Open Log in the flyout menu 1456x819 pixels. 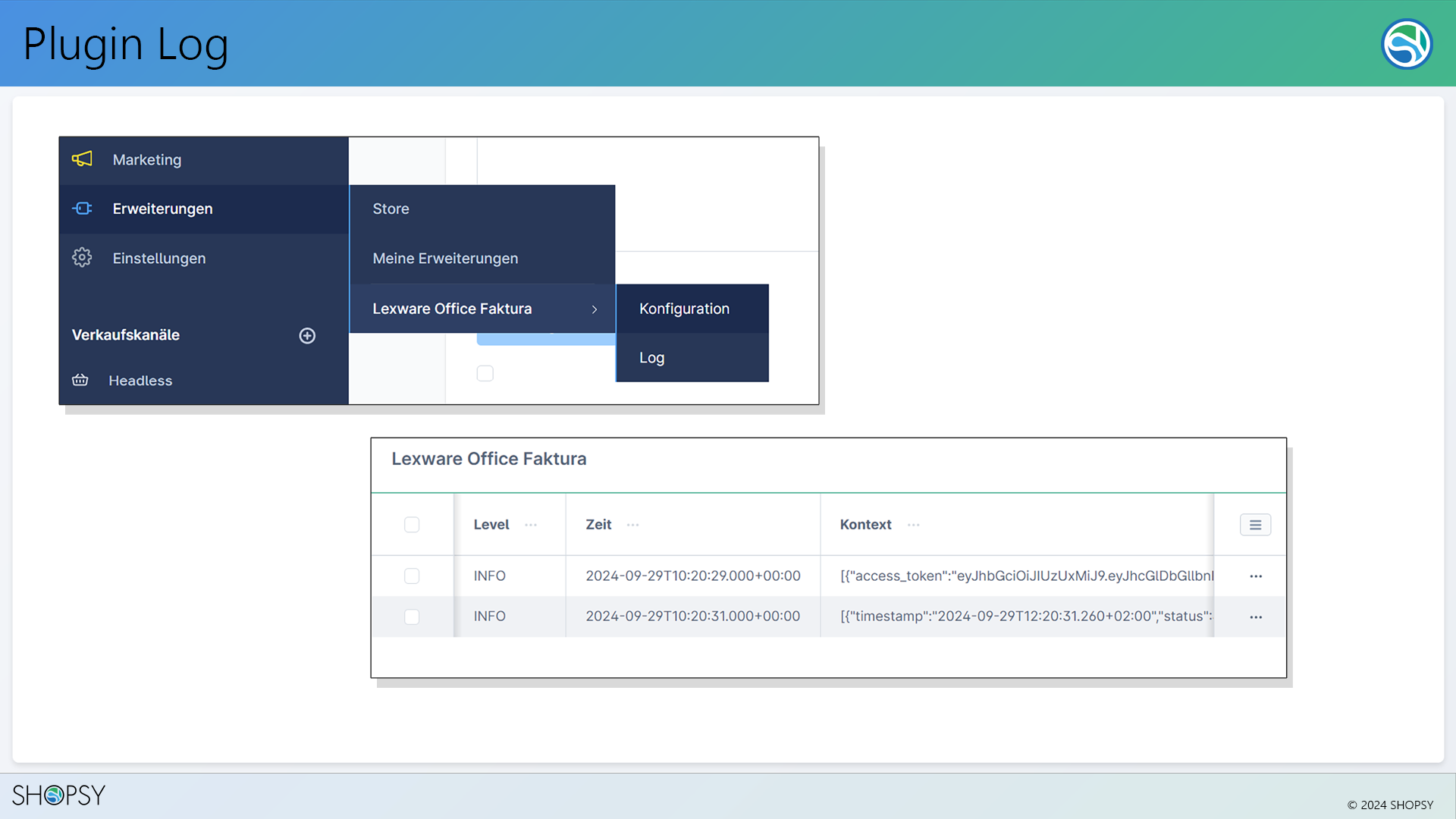coord(692,357)
